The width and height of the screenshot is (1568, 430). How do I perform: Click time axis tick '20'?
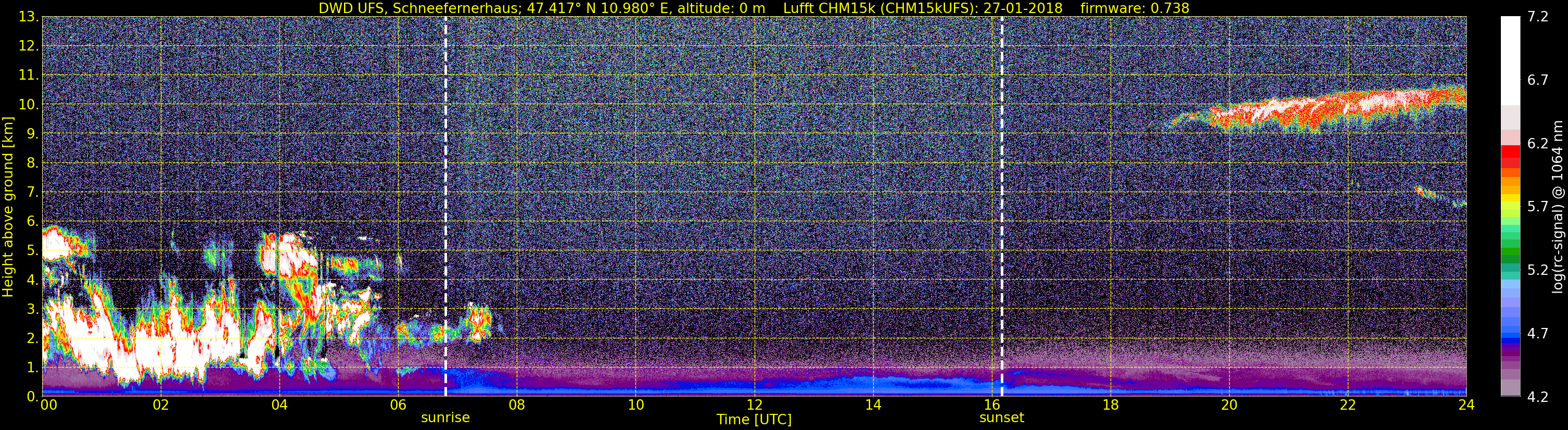[1229, 405]
